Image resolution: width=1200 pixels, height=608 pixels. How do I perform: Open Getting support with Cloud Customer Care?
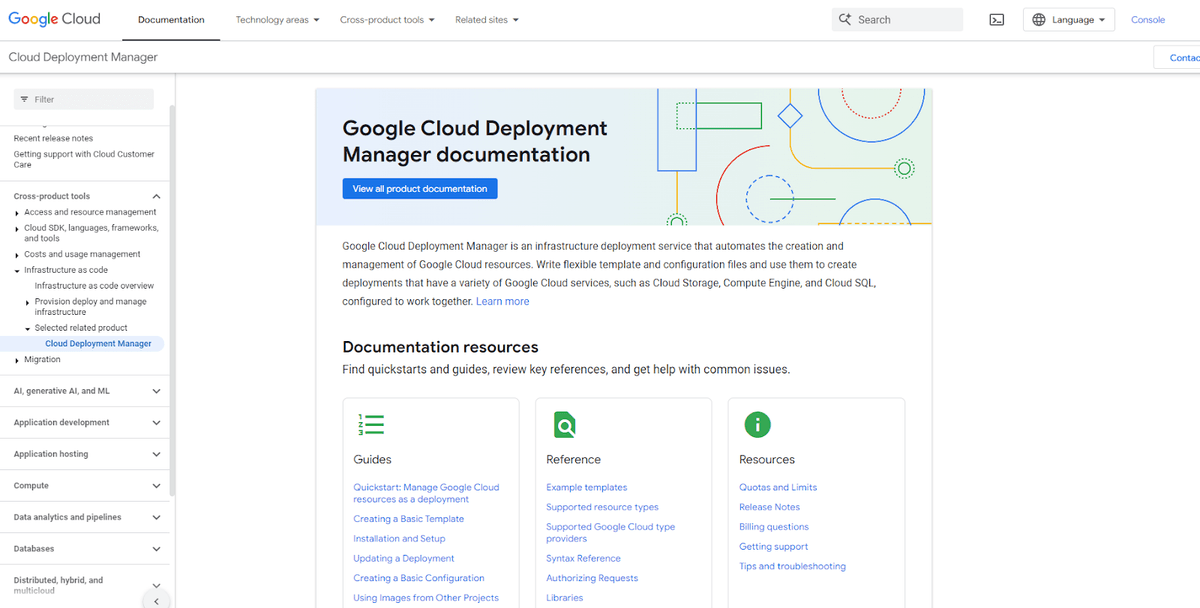pyautogui.click(x=84, y=160)
